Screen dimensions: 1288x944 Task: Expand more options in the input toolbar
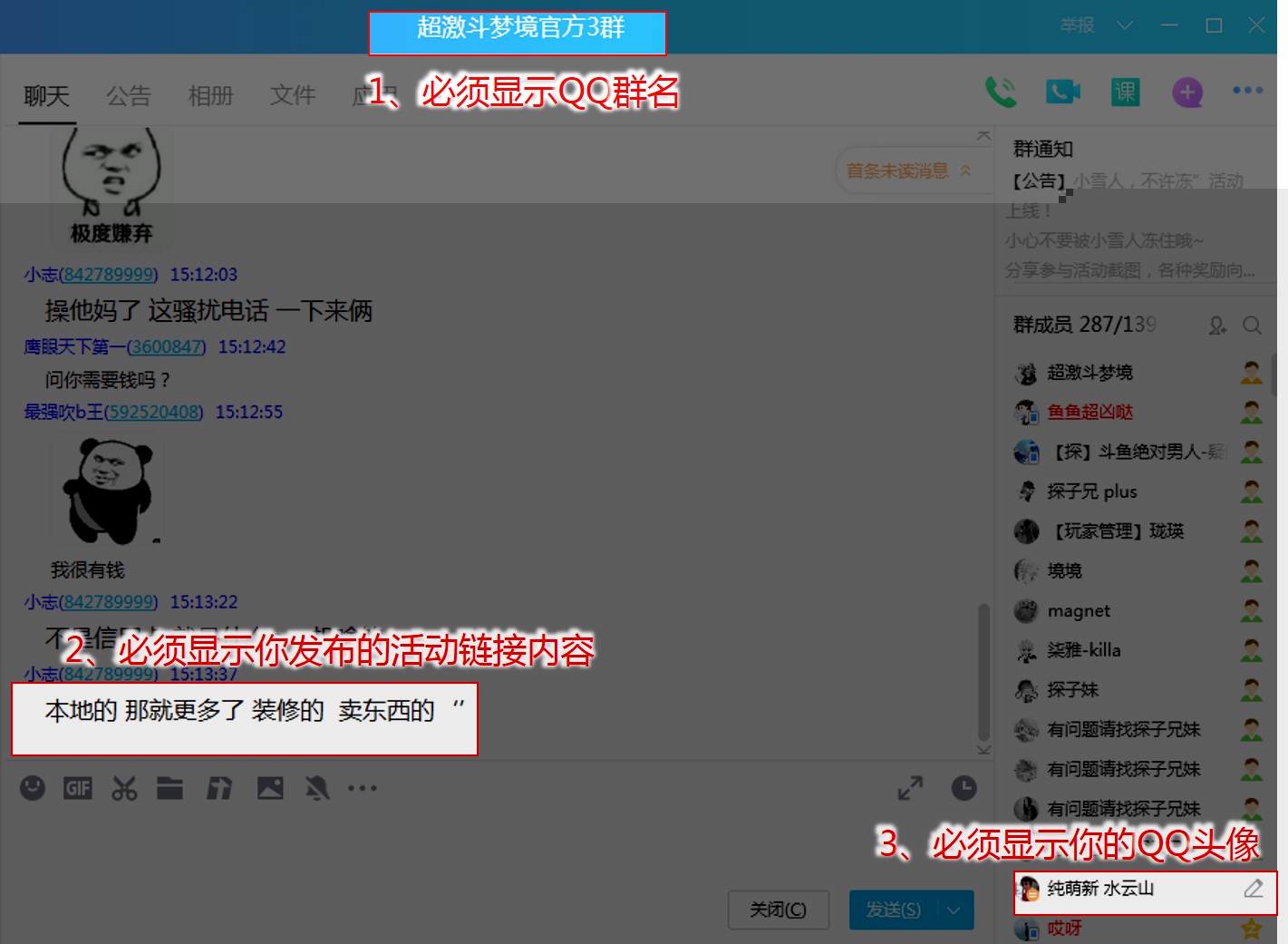coord(363,788)
